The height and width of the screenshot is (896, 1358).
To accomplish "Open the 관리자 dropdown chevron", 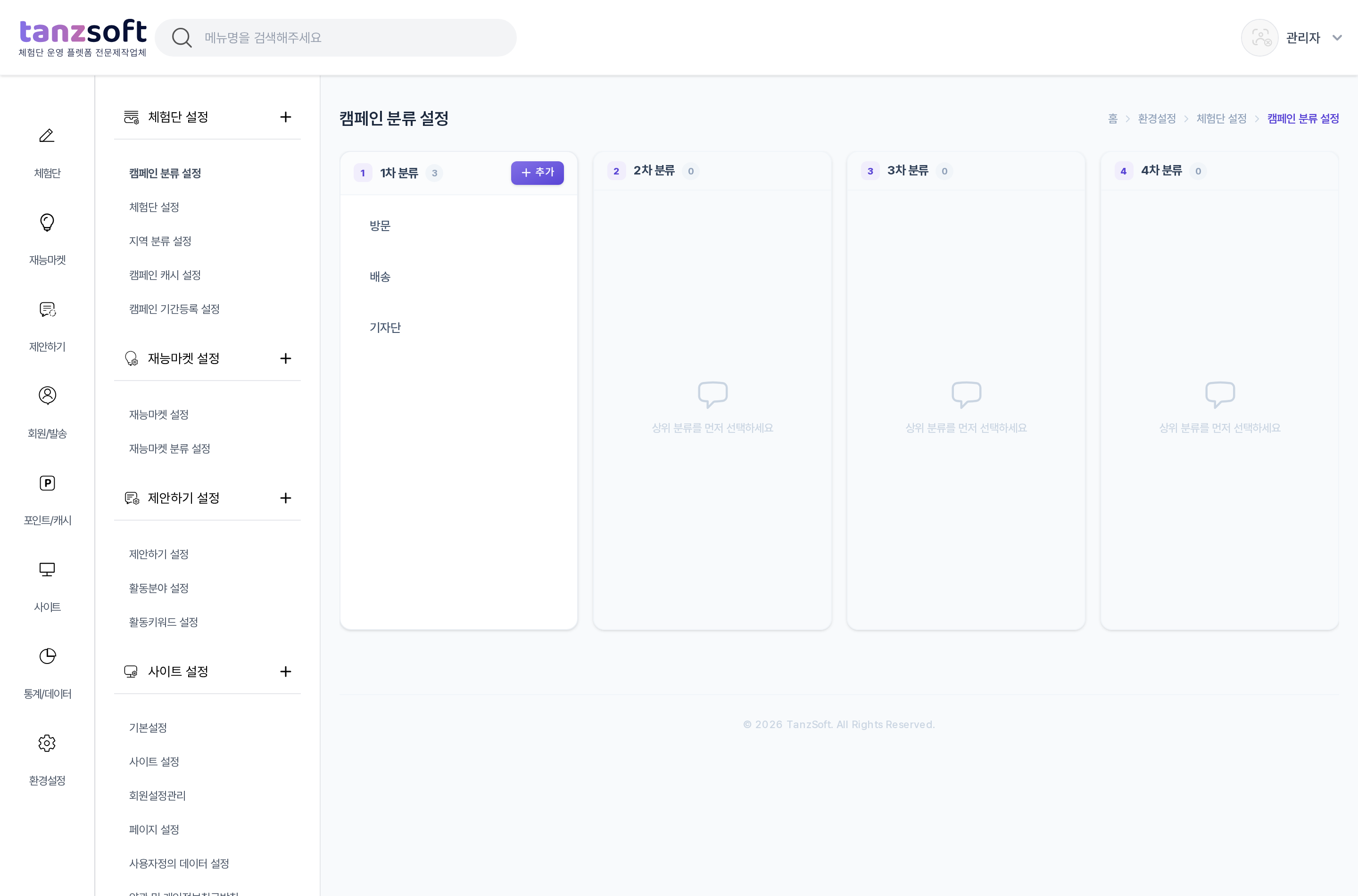I will click(x=1337, y=38).
